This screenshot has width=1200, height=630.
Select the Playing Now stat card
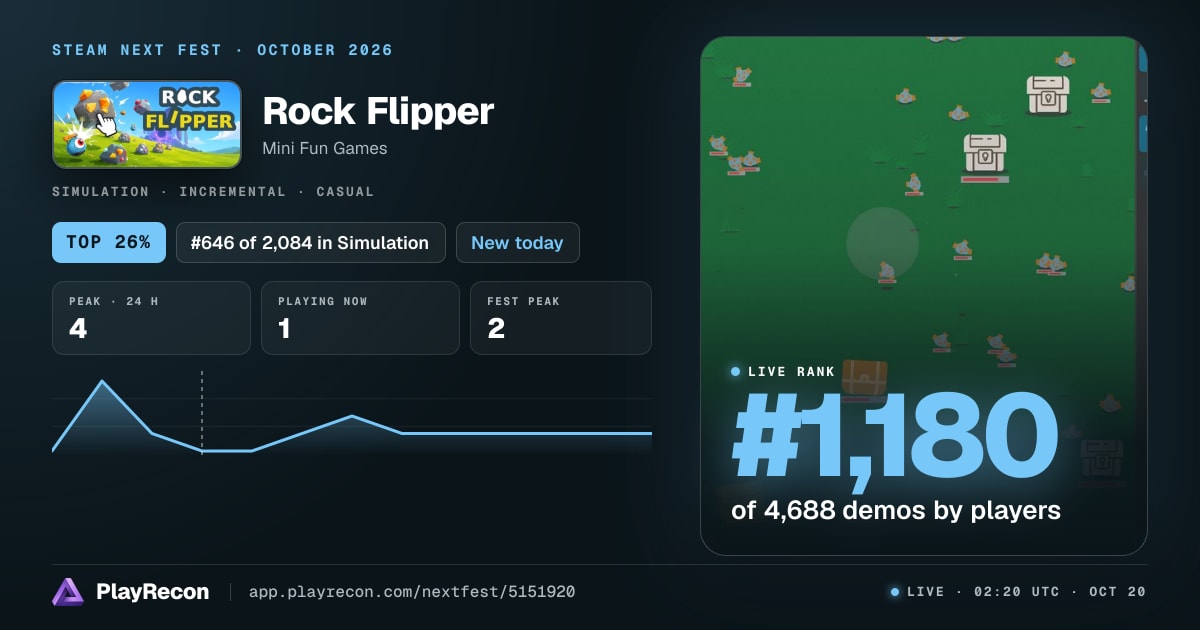(360, 318)
